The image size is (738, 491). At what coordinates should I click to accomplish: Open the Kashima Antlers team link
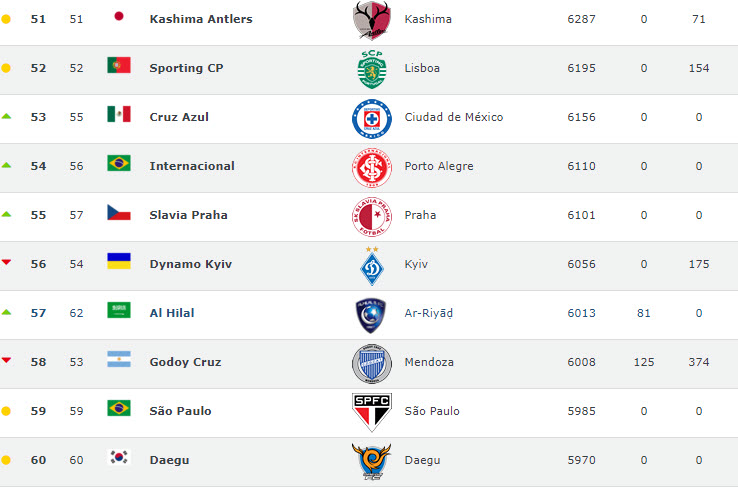tap(201, 19)
